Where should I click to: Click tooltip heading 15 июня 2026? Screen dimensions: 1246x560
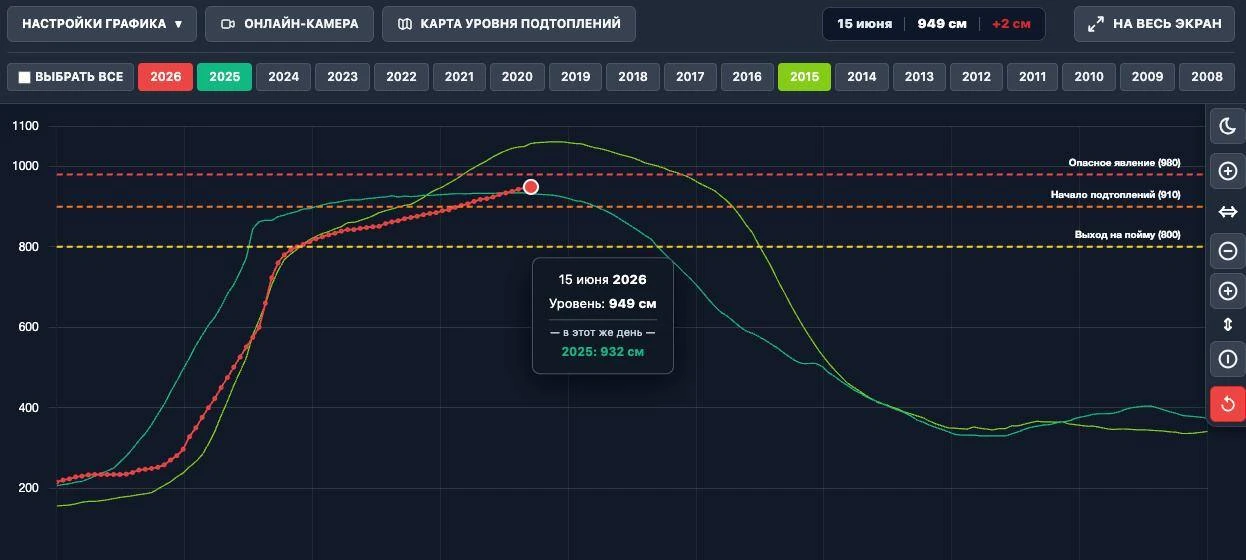603,280
